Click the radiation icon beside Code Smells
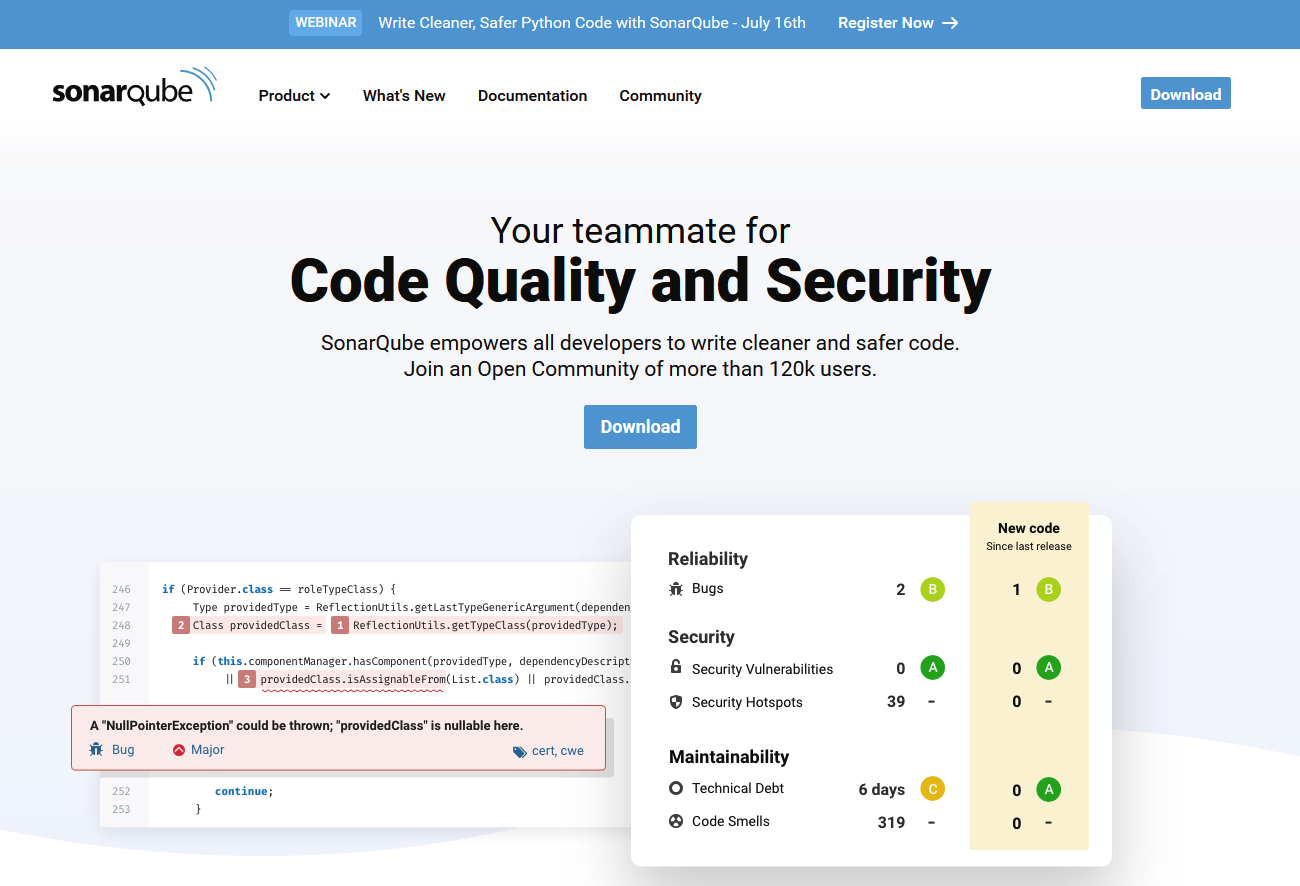This screenshot has height=886, width=1300. click(x=676, y=821)
